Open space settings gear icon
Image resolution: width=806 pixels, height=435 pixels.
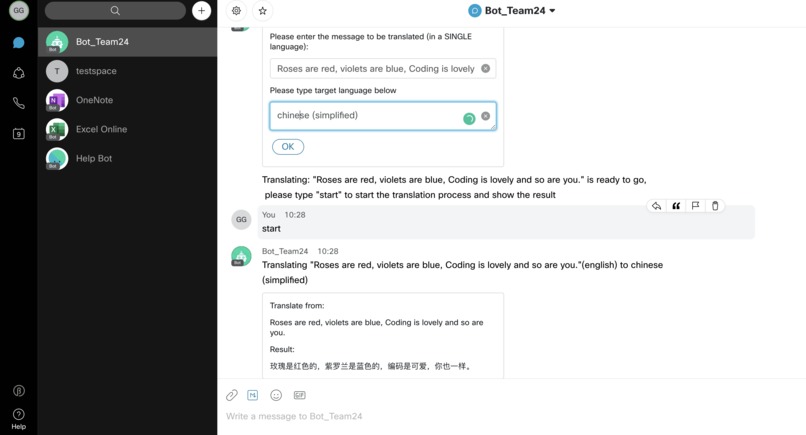tap(236, 10)
